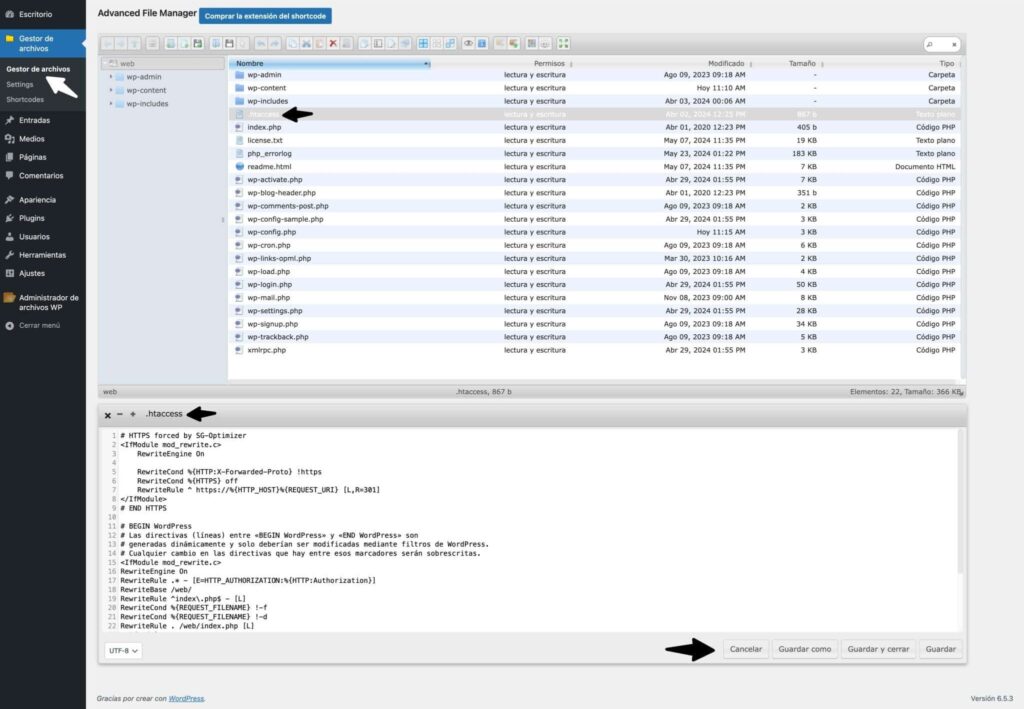This screenshot has height=709, width=1024.
Task: Click the Forward arrow in file manager toolbar
Action: click(121, 44)
